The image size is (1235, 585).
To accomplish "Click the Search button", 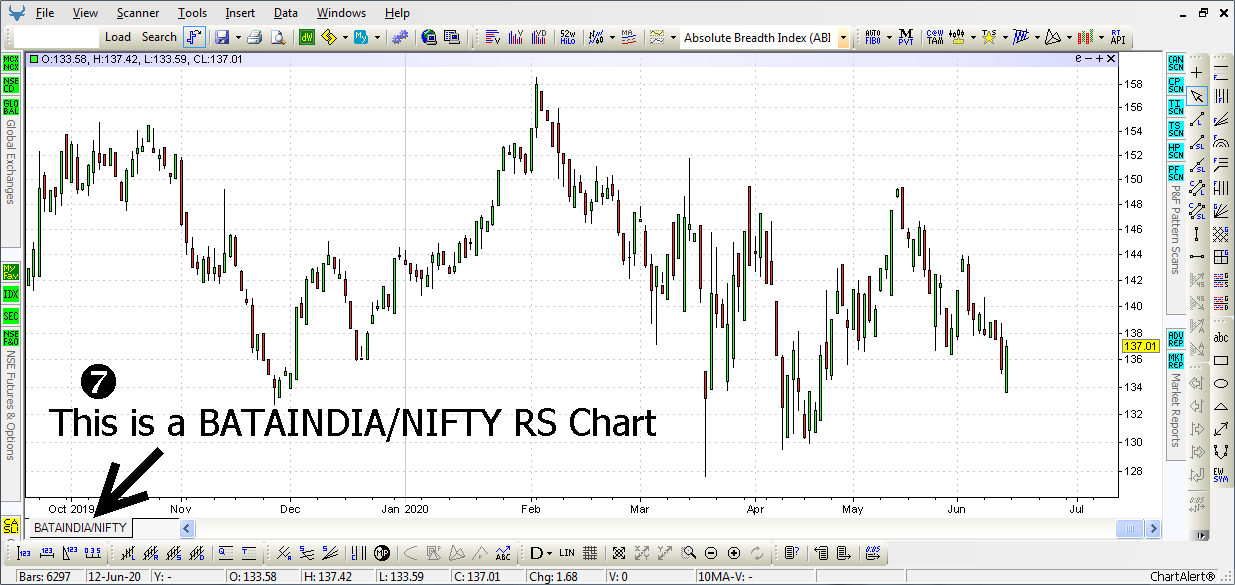I will point(159,37).
